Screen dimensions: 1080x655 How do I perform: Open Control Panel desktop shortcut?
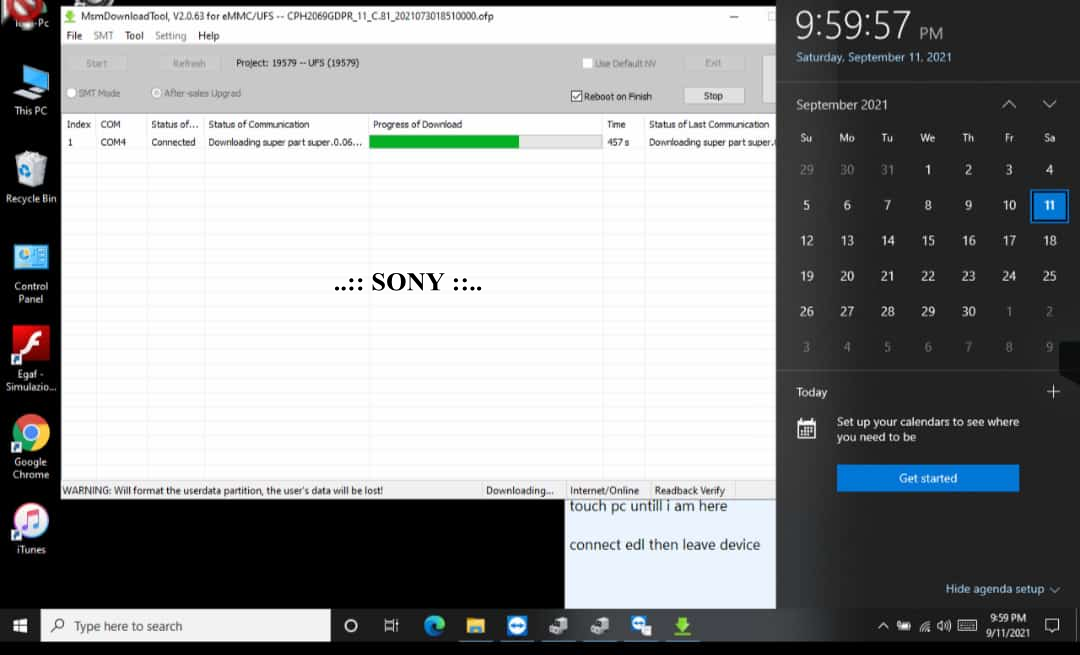point(31,273)
